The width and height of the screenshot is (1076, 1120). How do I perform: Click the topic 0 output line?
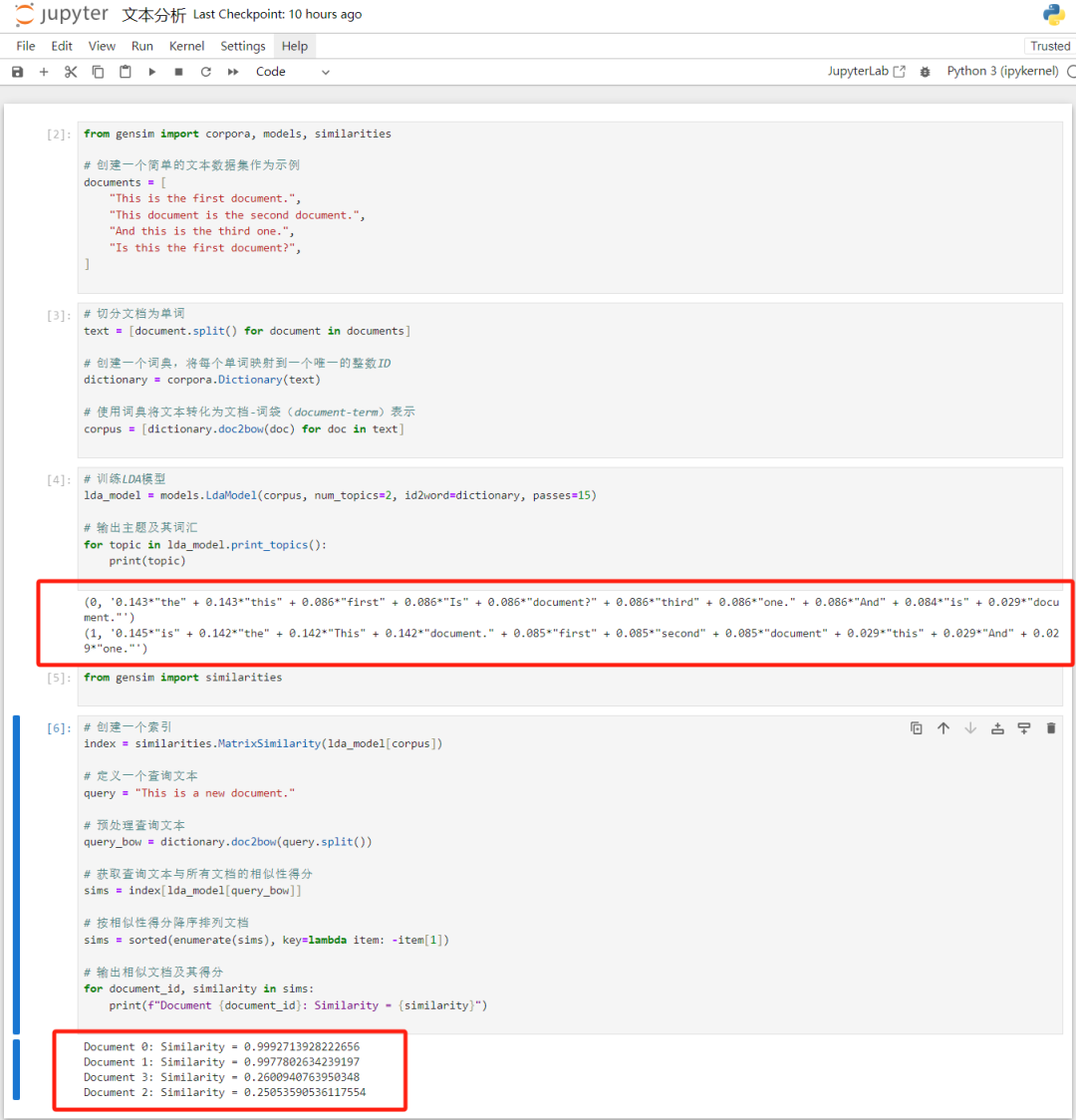(571, 609)
